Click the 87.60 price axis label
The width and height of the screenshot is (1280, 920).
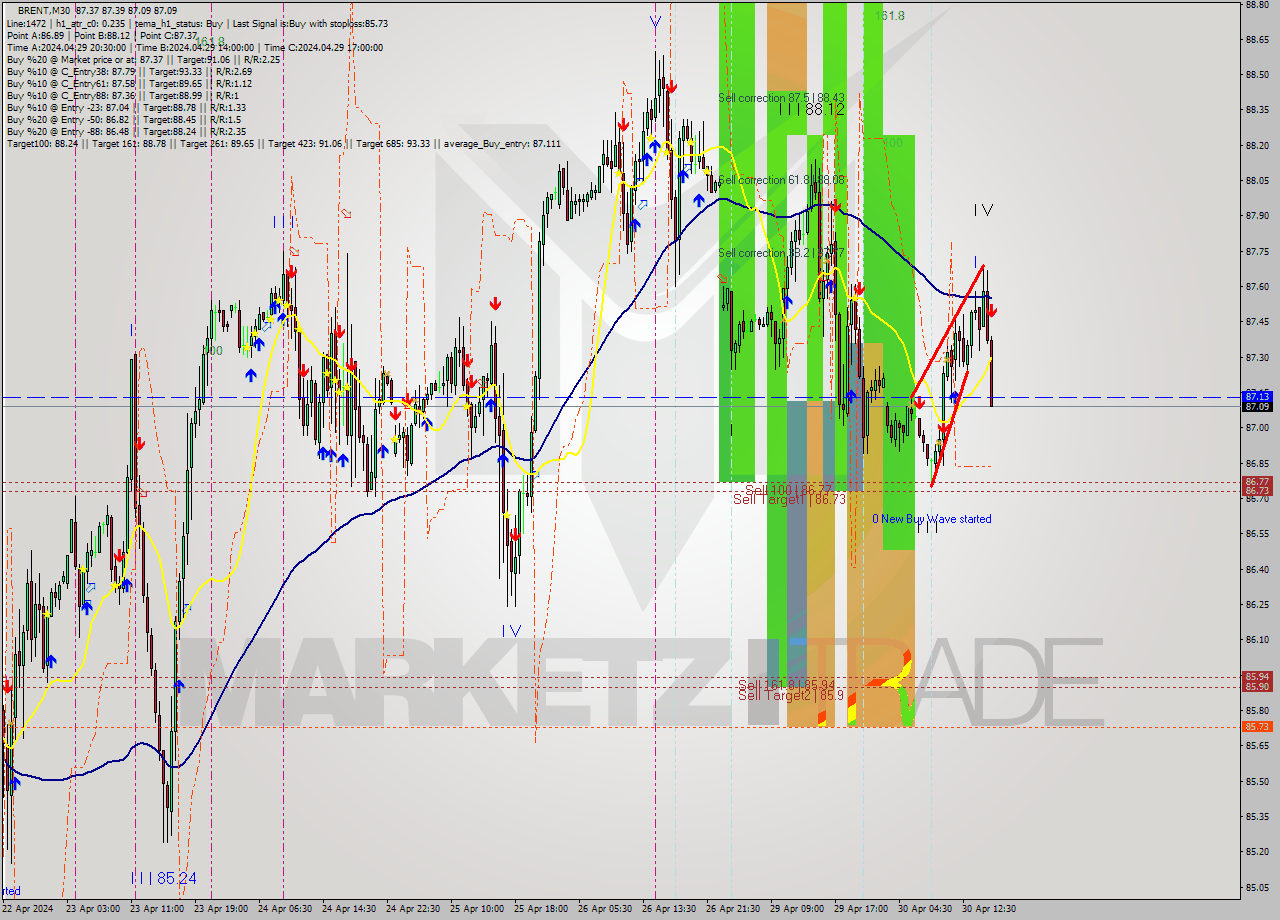tap(1257, 287)
